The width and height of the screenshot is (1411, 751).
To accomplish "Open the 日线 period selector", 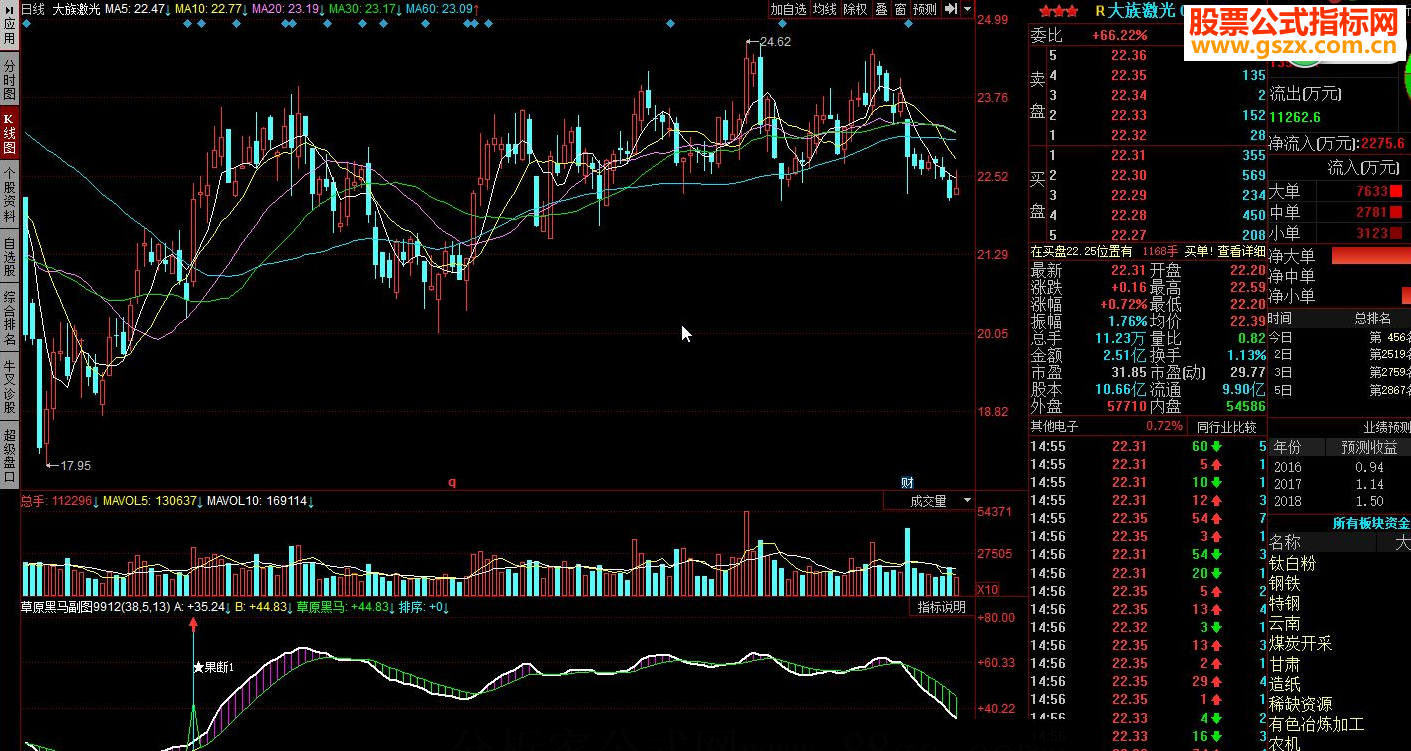I will click(34, 8).
